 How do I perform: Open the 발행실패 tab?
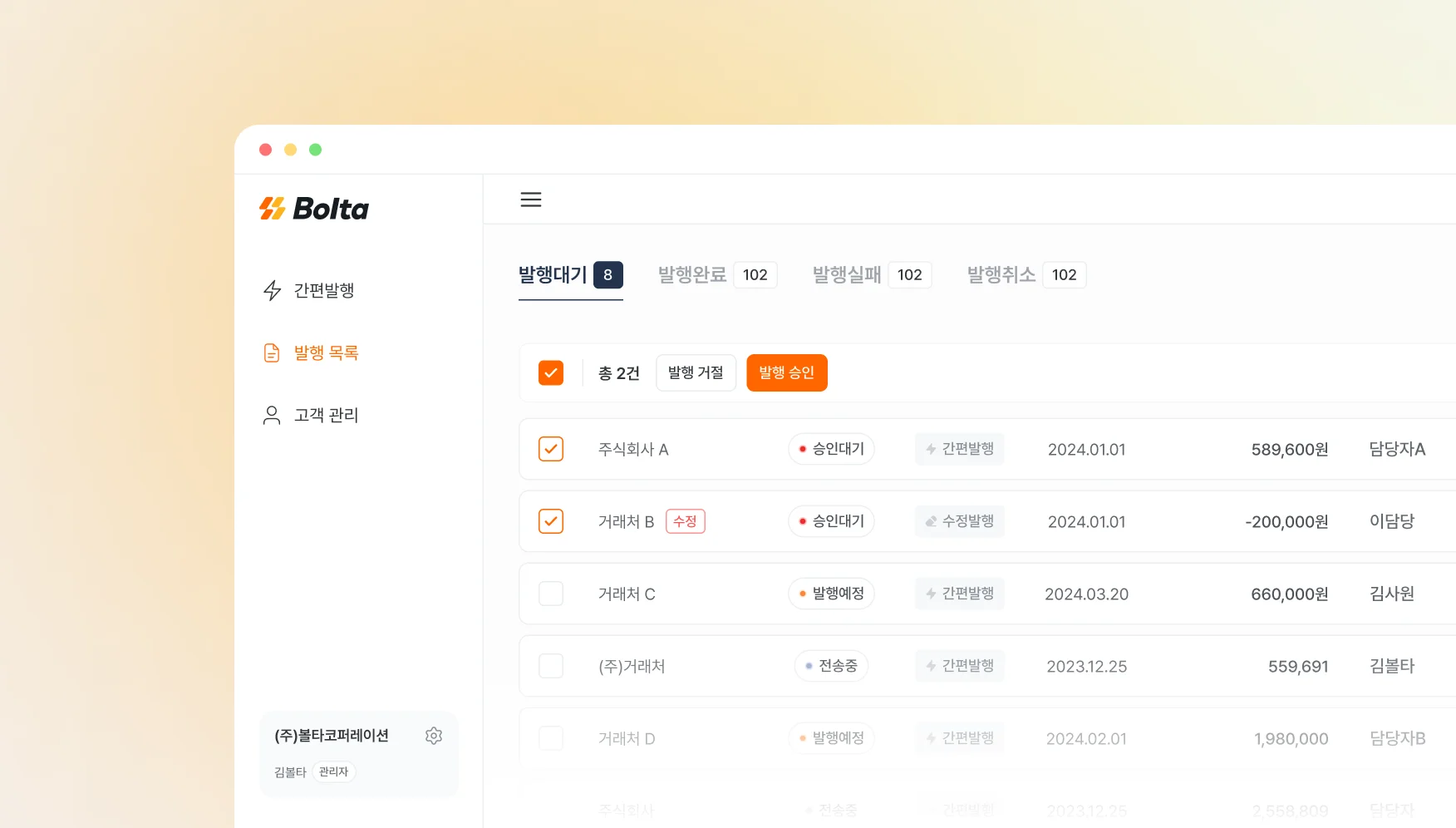tap(847, 274)
